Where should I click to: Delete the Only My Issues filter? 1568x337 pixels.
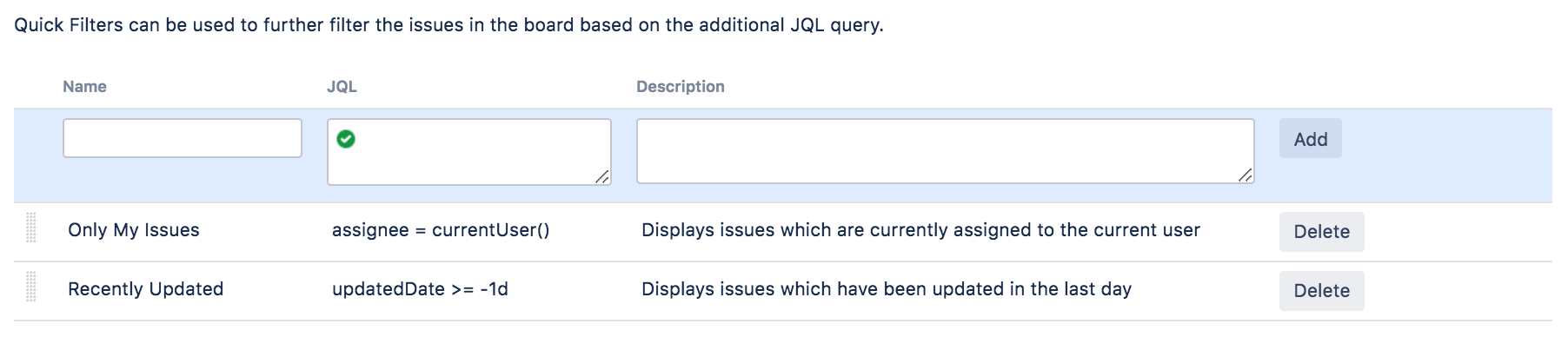pyautogui.click(x=1322, y=232)
